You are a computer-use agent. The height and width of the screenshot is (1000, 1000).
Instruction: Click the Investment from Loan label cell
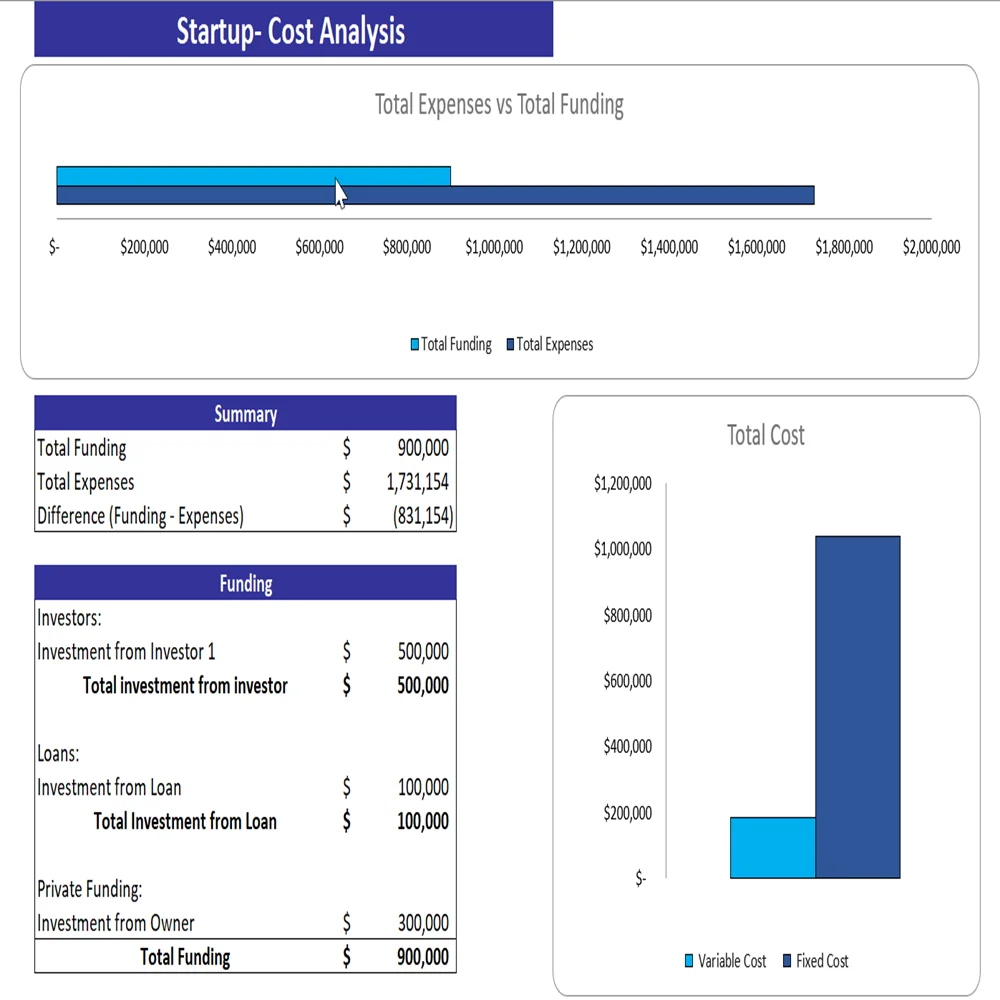(110, 788)
